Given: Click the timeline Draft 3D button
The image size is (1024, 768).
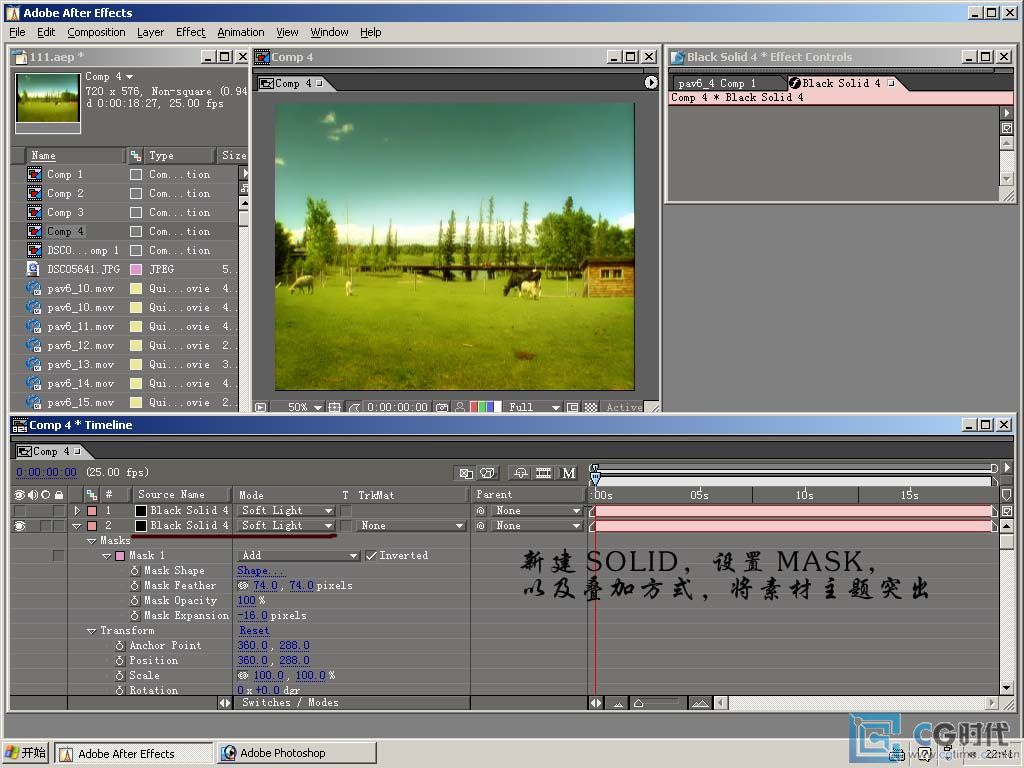Looking at the screenshot, I should [x=487, y=473].
